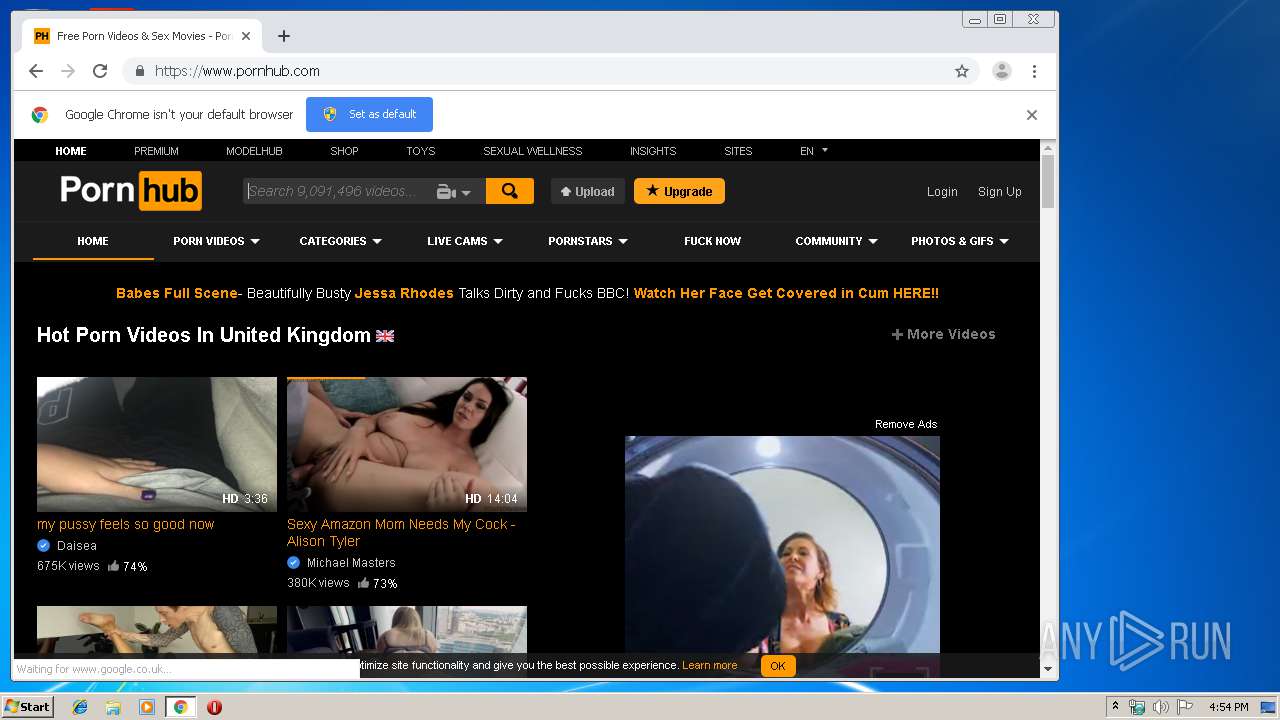Screen dimensions: 1280x720
Task: Click the red round taskbar icon
Action: [x=214, y=707]
